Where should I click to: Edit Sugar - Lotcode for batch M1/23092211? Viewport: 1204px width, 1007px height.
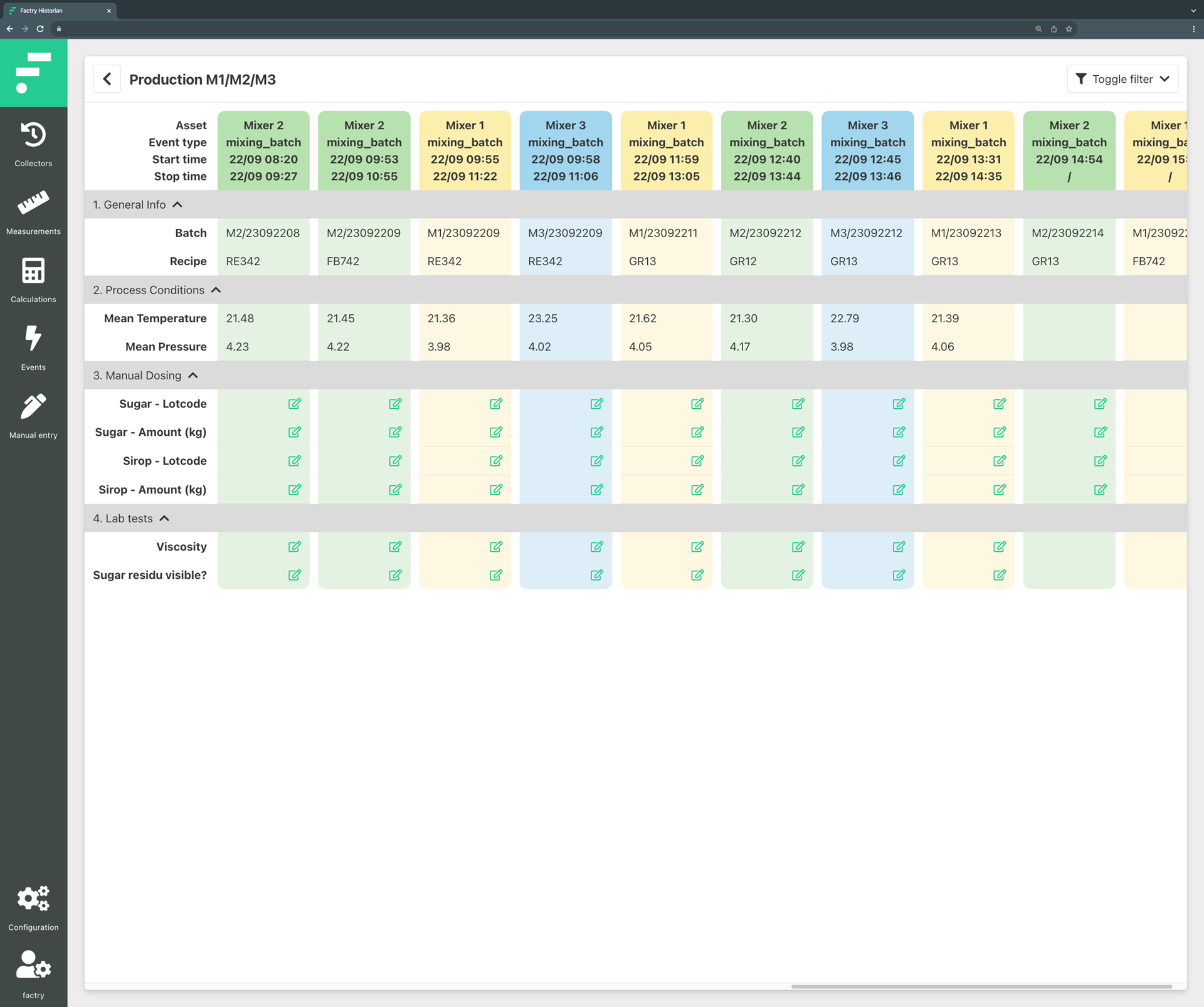coord(697,403)
